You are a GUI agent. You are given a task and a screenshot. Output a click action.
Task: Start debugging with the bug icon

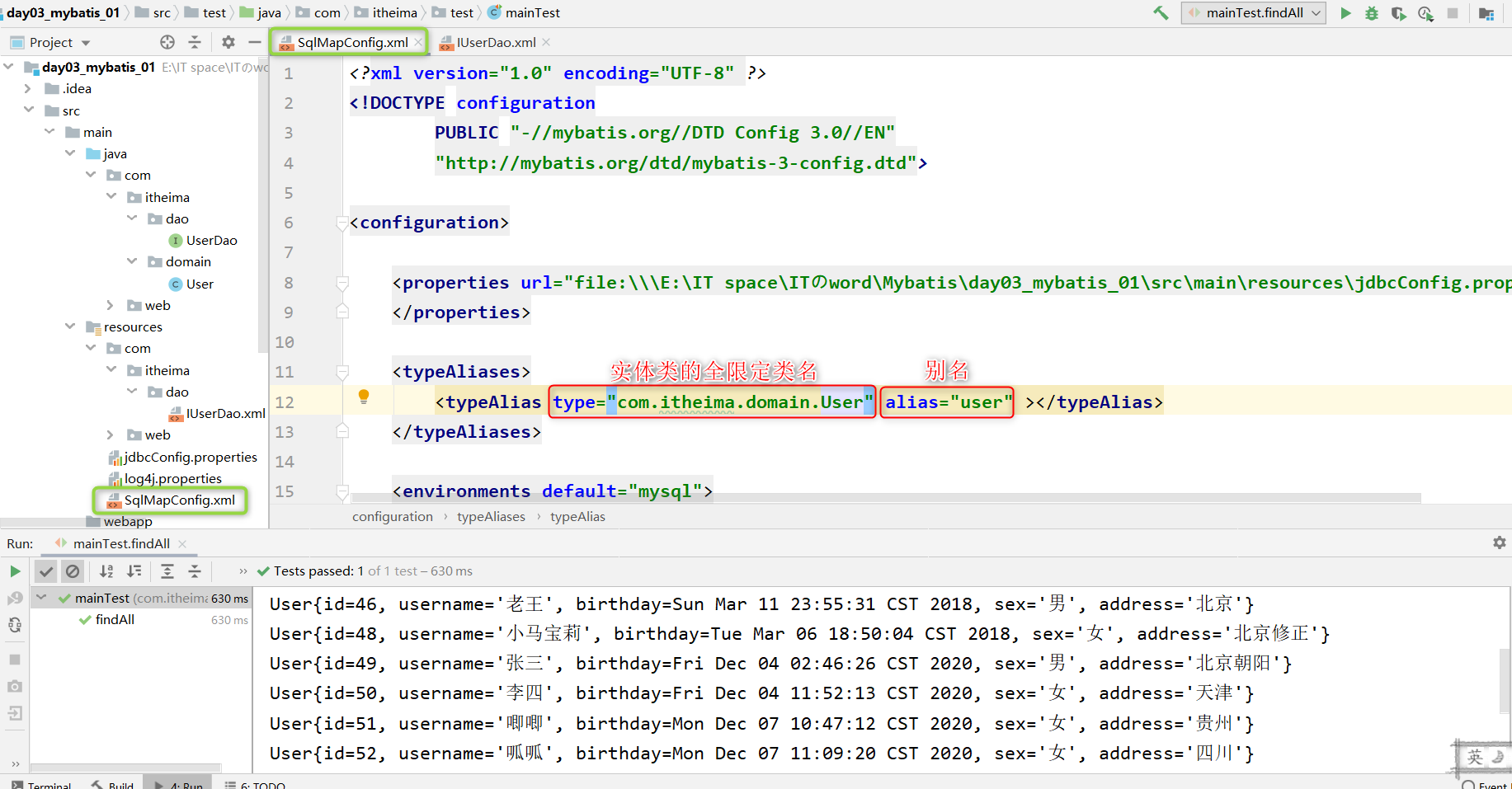click(1372, 12)
